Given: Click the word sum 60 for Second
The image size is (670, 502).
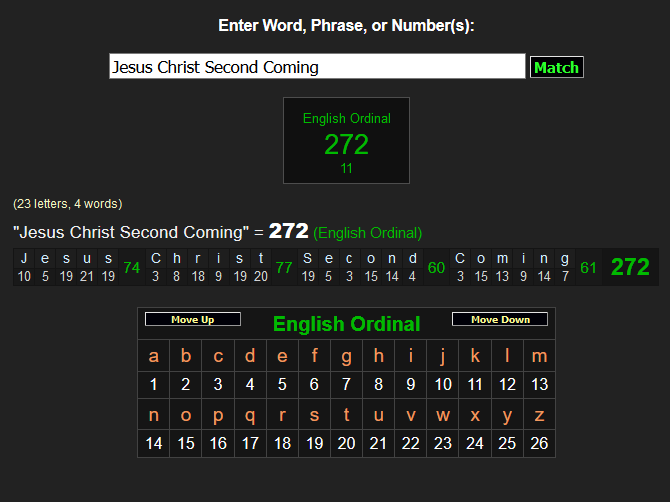Looking at the screenshot, I should tap(436, 268).
